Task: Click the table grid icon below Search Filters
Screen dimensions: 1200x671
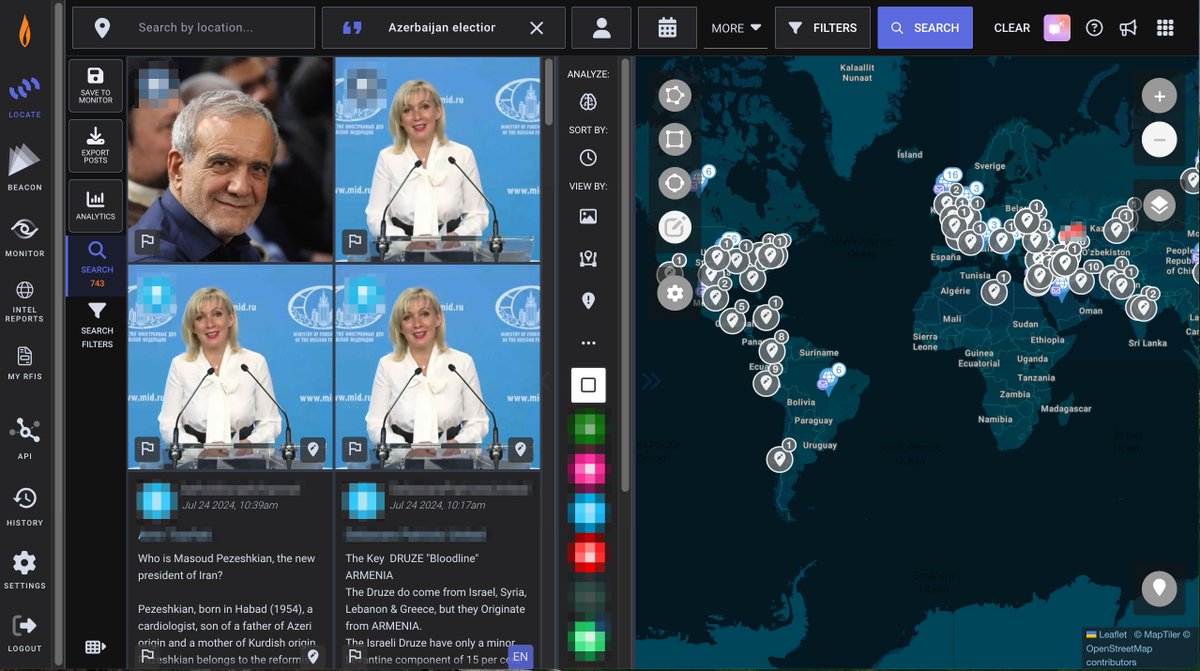Action: (96, 647)
